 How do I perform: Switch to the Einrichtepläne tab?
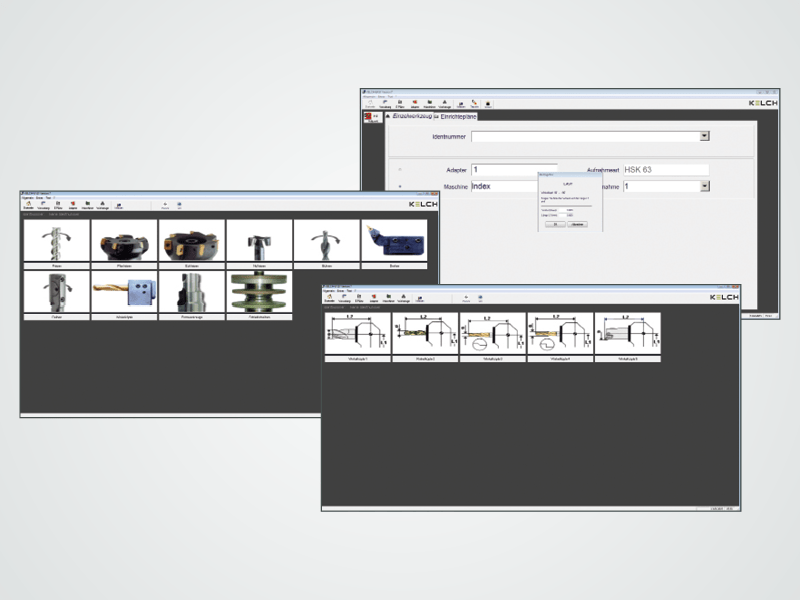tap(455, 116)
